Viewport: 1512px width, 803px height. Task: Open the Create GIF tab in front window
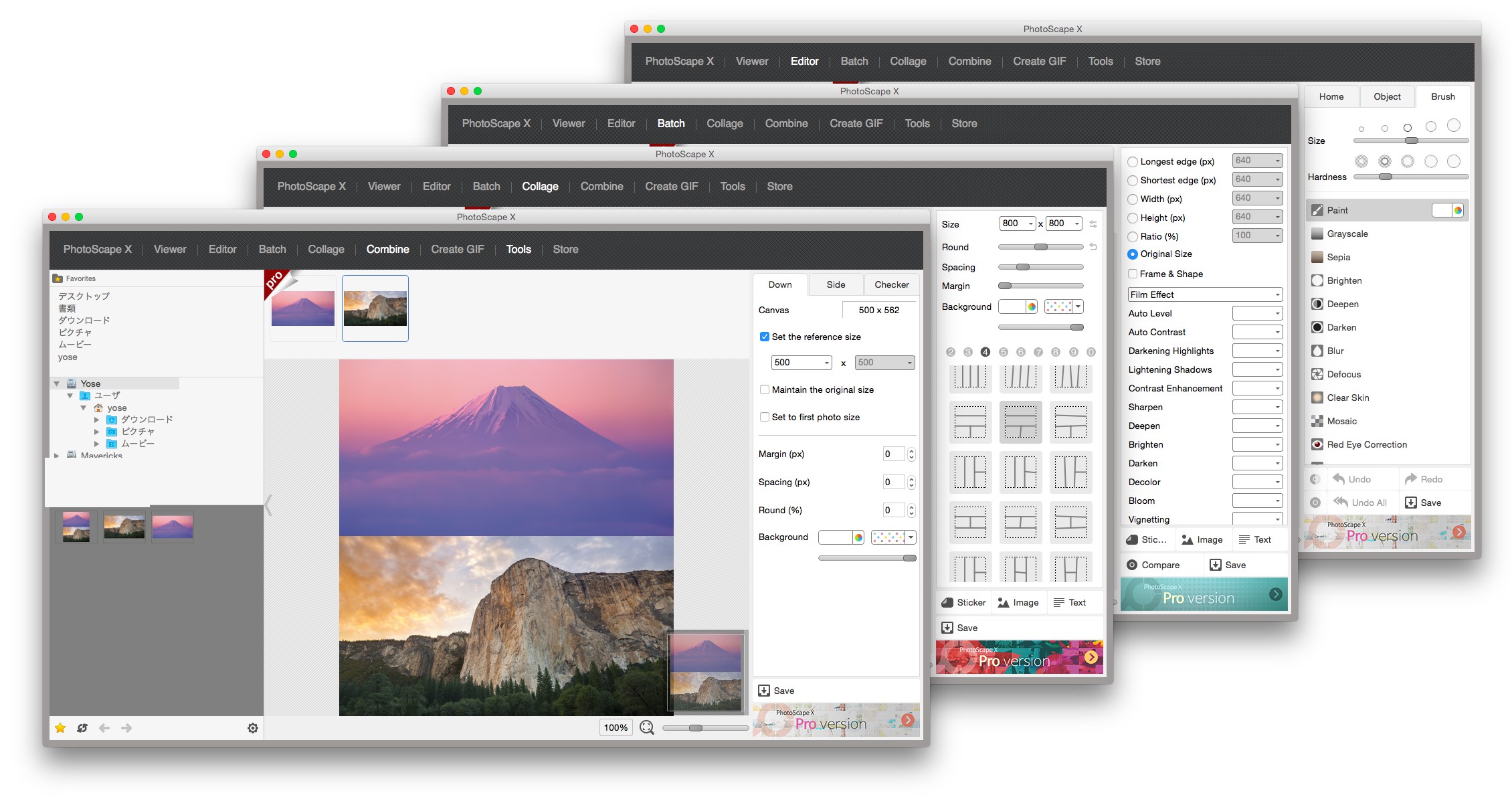[x=457, y=249]
